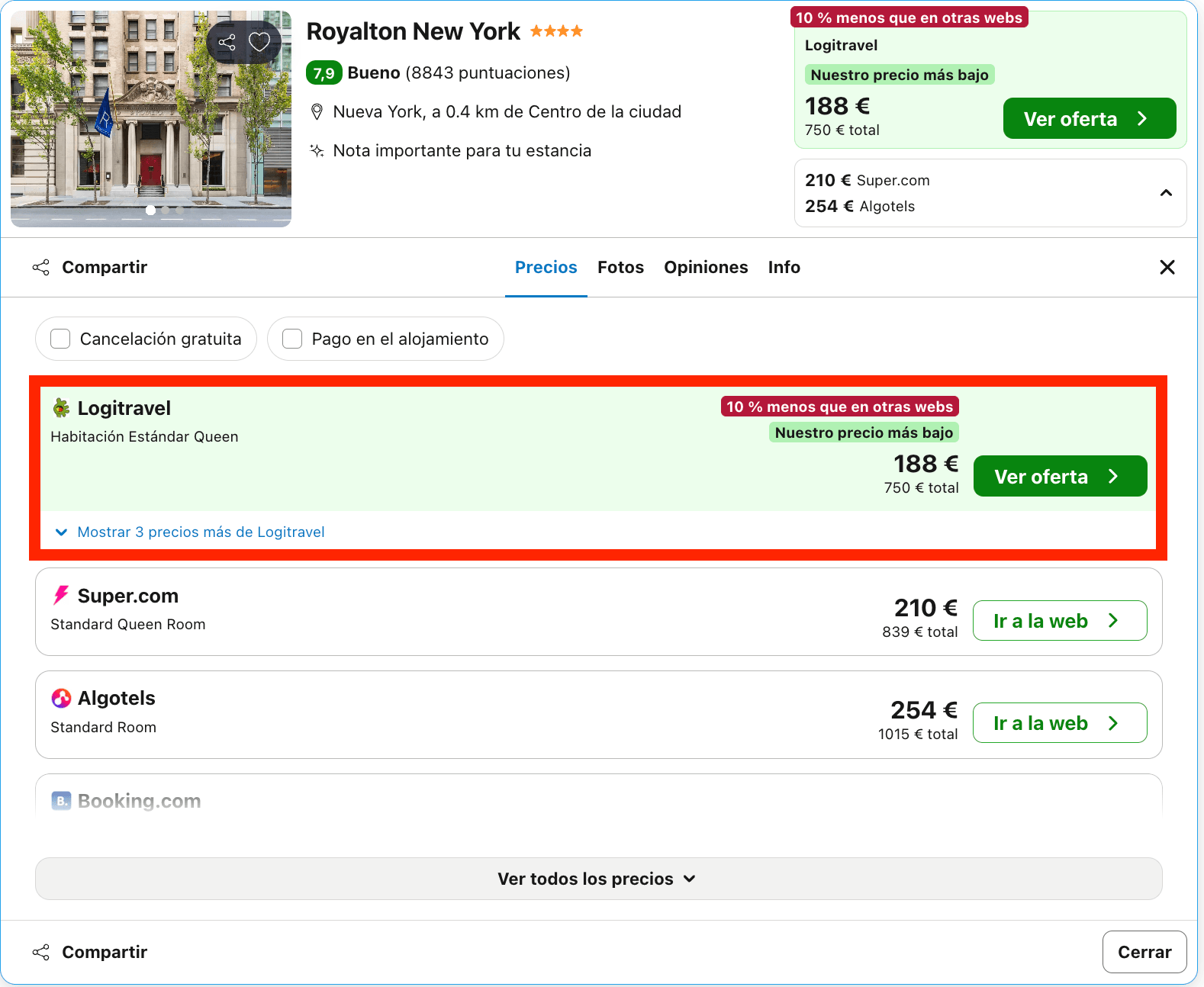The image size is (1204, 987).
Task: Click the Logitravel logo icon
Action: coord(61,408)
